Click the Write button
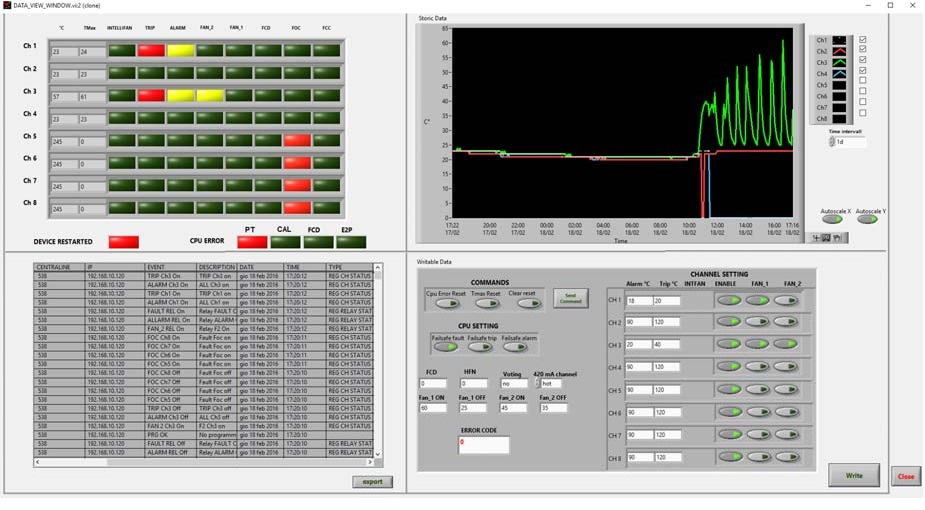925x510 pixels. click(x=854, y=475)
